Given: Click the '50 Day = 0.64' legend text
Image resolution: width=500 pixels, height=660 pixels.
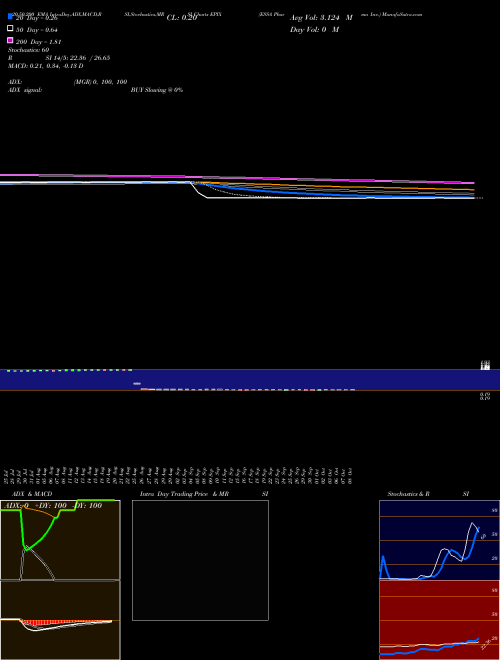Looking at the screenshot, I should click(x=37, y=30).
